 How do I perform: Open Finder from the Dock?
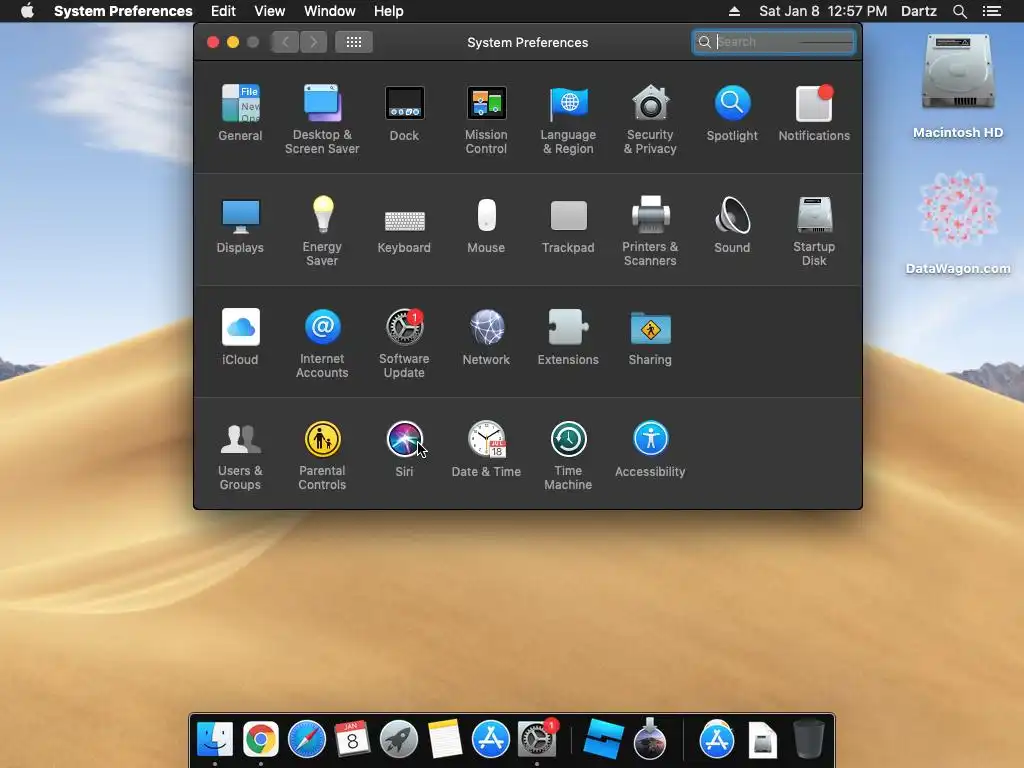[x=215, y=739]
